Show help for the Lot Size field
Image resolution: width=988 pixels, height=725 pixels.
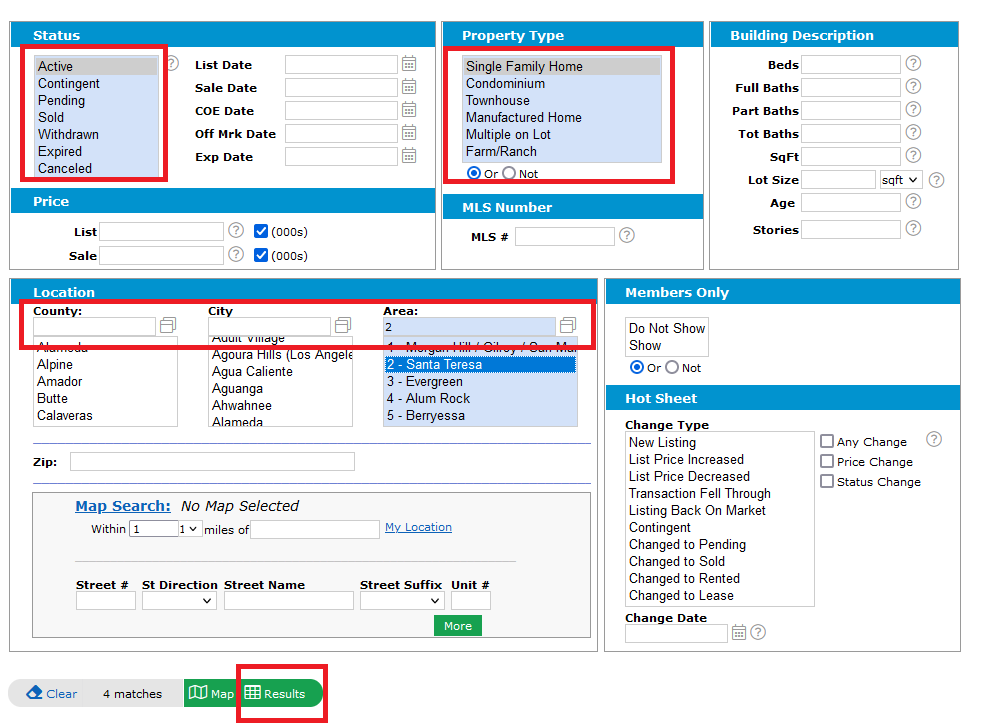click(x=936, y=180)
